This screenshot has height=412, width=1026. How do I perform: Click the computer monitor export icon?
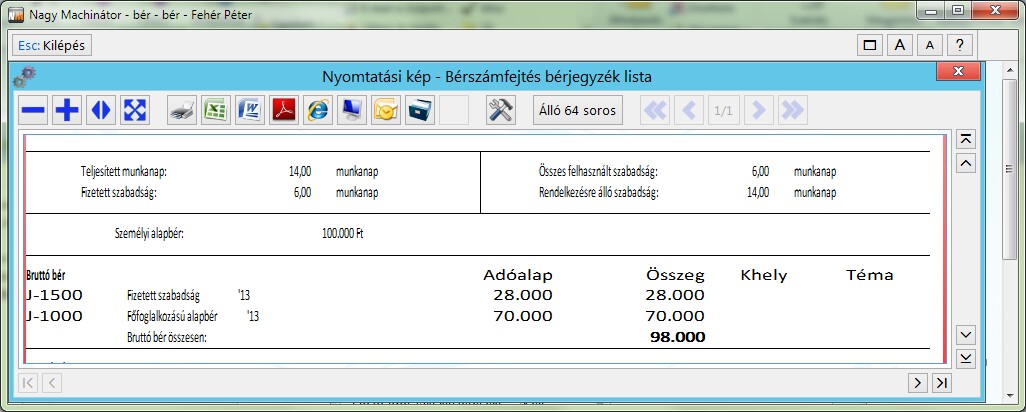[352, 111]
